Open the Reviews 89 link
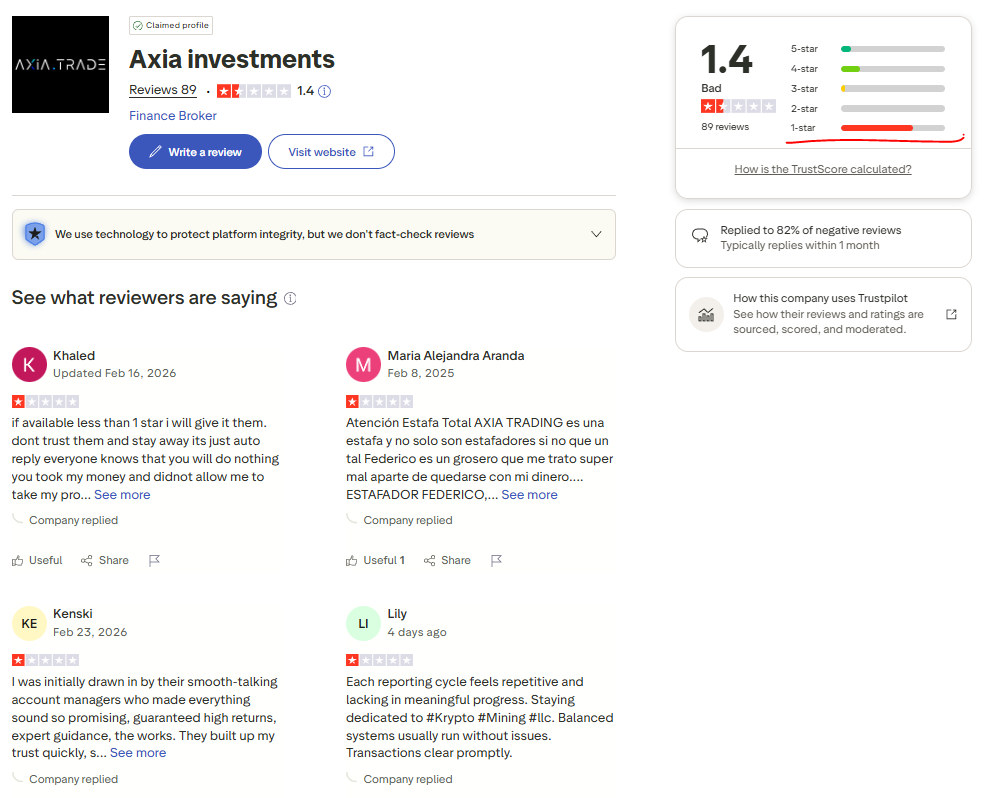 163,90
